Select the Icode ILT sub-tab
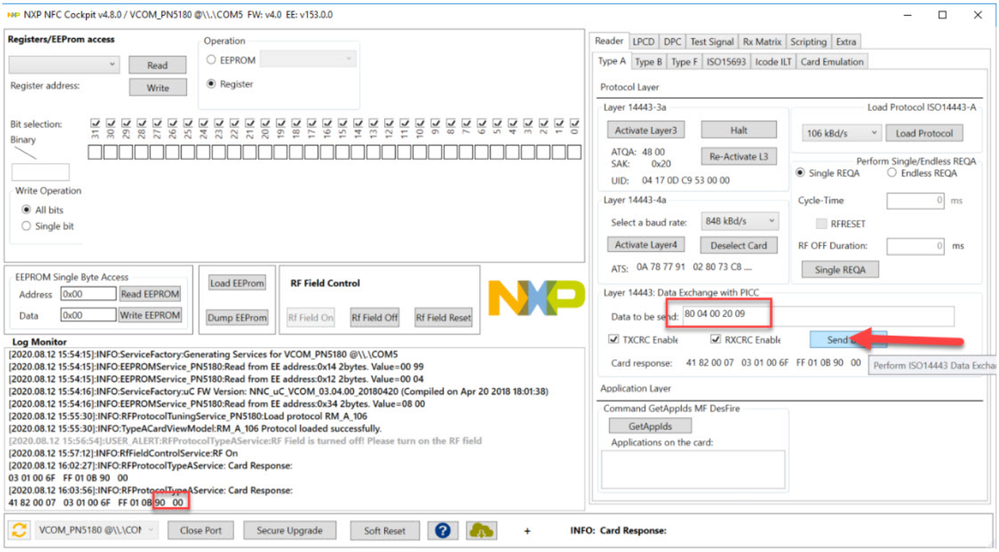Image resolution: width=999 pixels, height=552 pixels. 773,62
